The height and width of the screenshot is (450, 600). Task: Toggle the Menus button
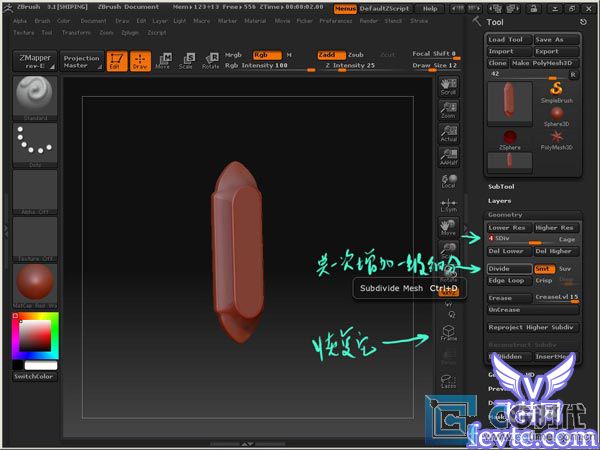345,8
